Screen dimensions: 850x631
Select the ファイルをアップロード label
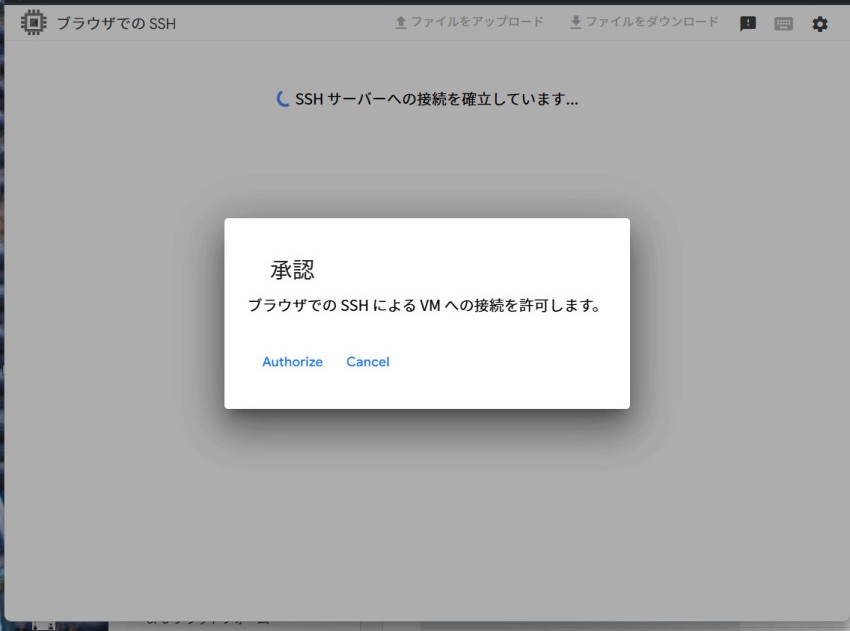[476, 23]
